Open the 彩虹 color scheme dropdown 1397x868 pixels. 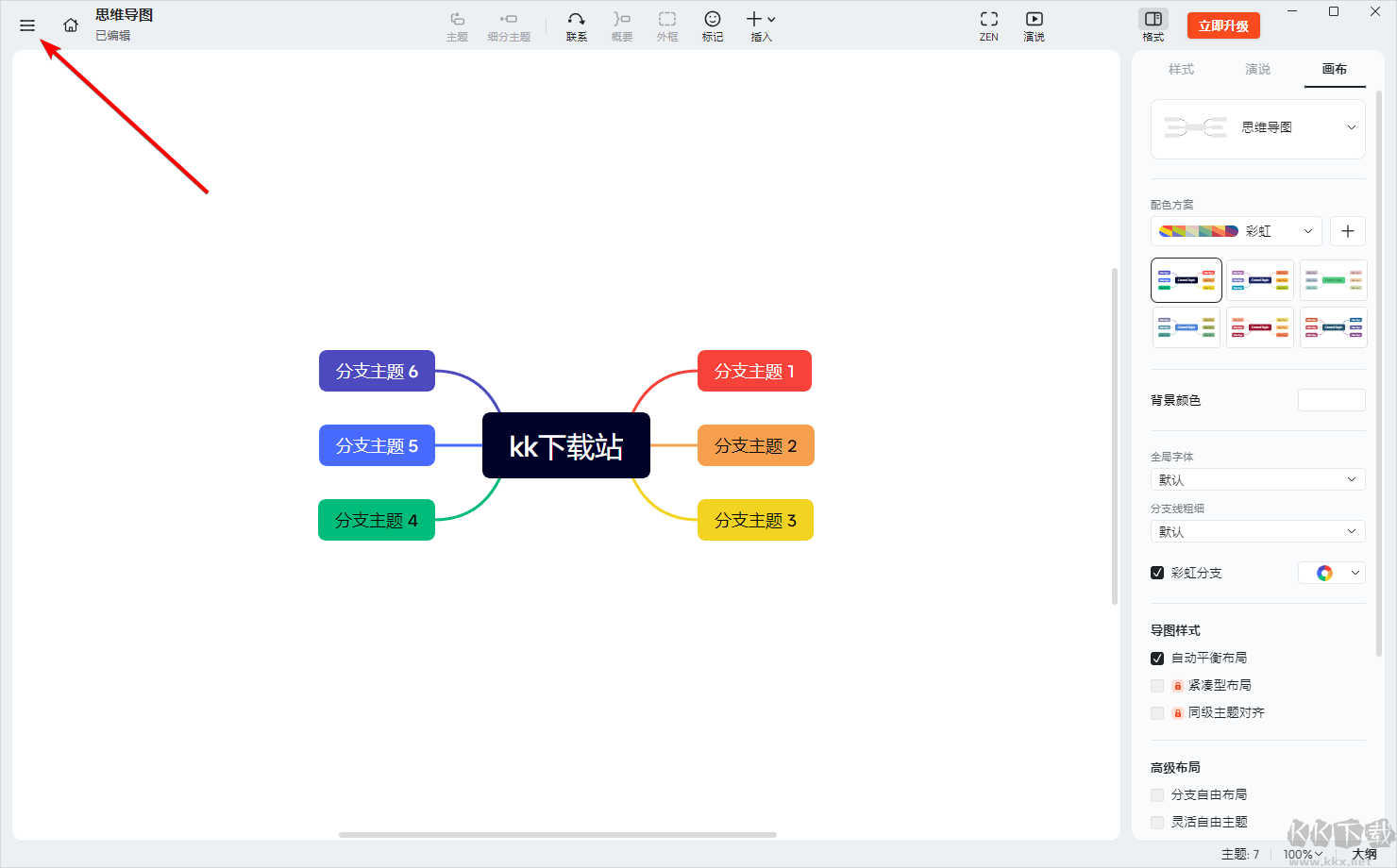(1237, 231)
